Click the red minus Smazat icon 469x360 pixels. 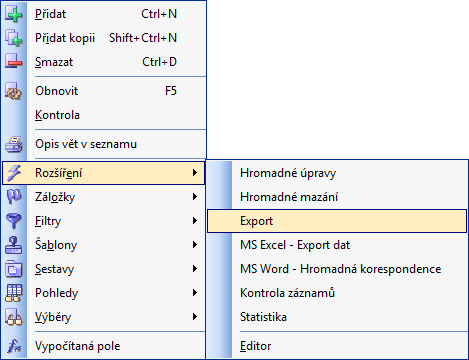pyautogui.click(x=14, y=62)
